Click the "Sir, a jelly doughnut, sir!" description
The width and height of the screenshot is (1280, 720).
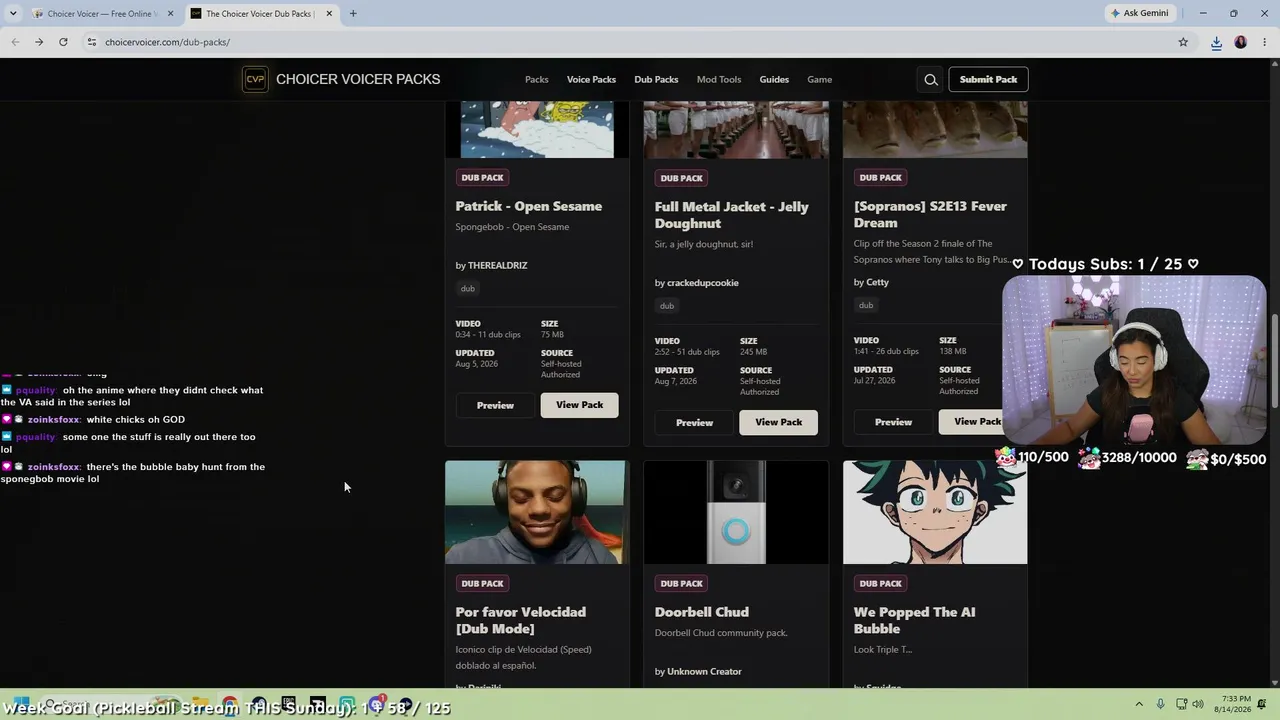coord(704,244)
